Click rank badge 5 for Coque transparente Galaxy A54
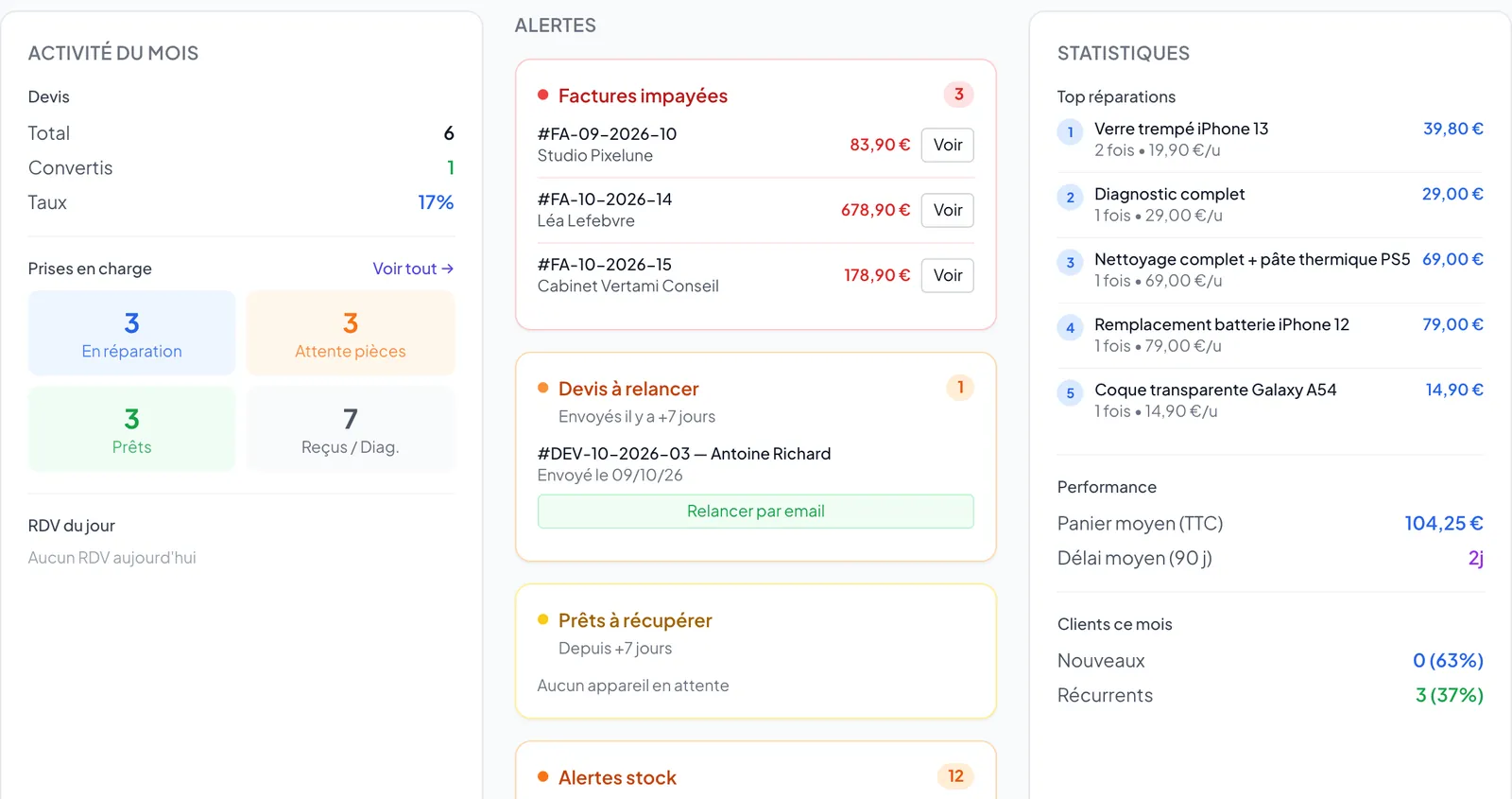This screenshot has height=799, width=1512. 1070,393
